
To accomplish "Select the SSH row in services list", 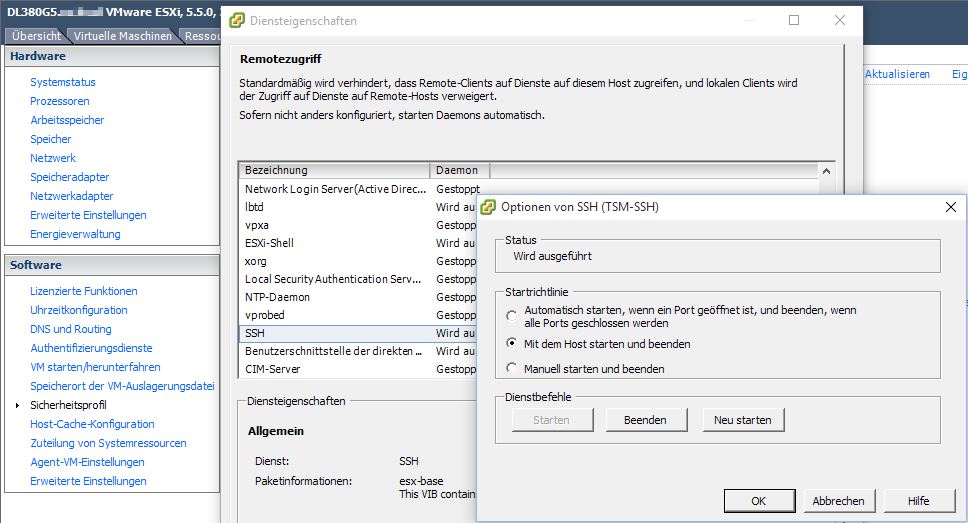I will click(334, 333).
